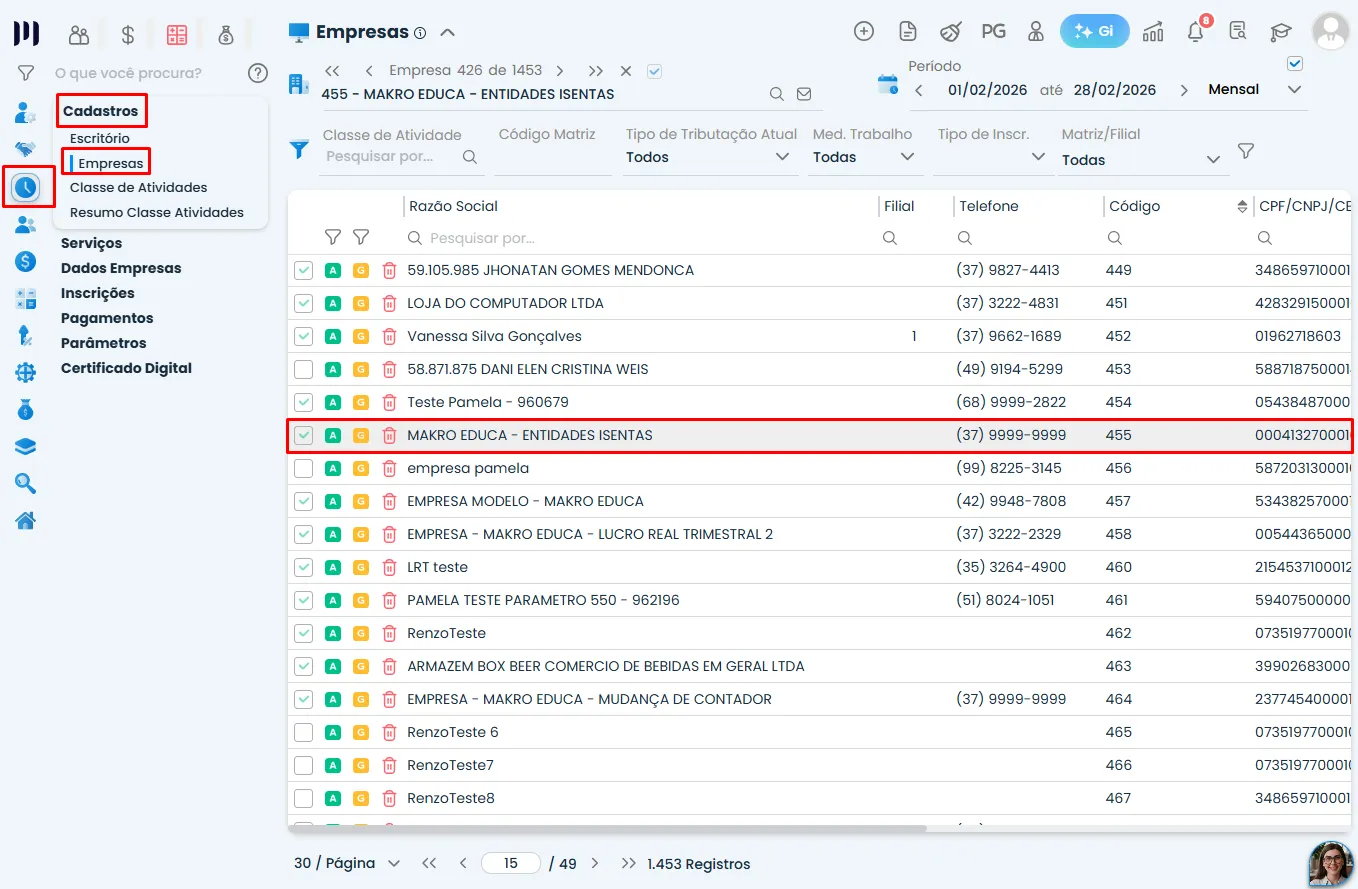The width and height of the screenshot is (1358, 889).
Task: Click the user profile avatar top right
Action: (x=1330, y=31)
